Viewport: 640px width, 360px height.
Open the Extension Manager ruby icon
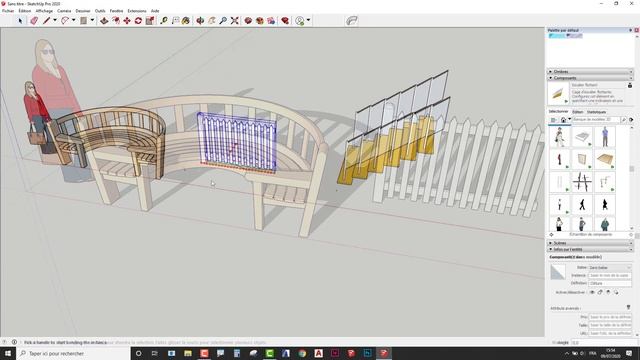click(285, 21)
